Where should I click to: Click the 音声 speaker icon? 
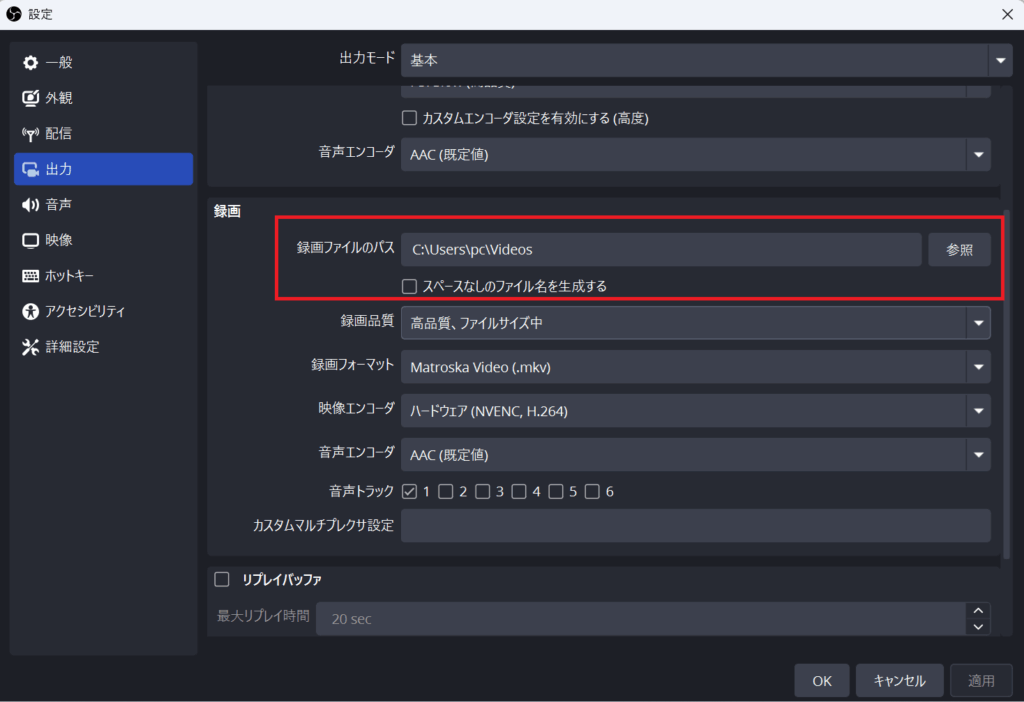(30, 205)
